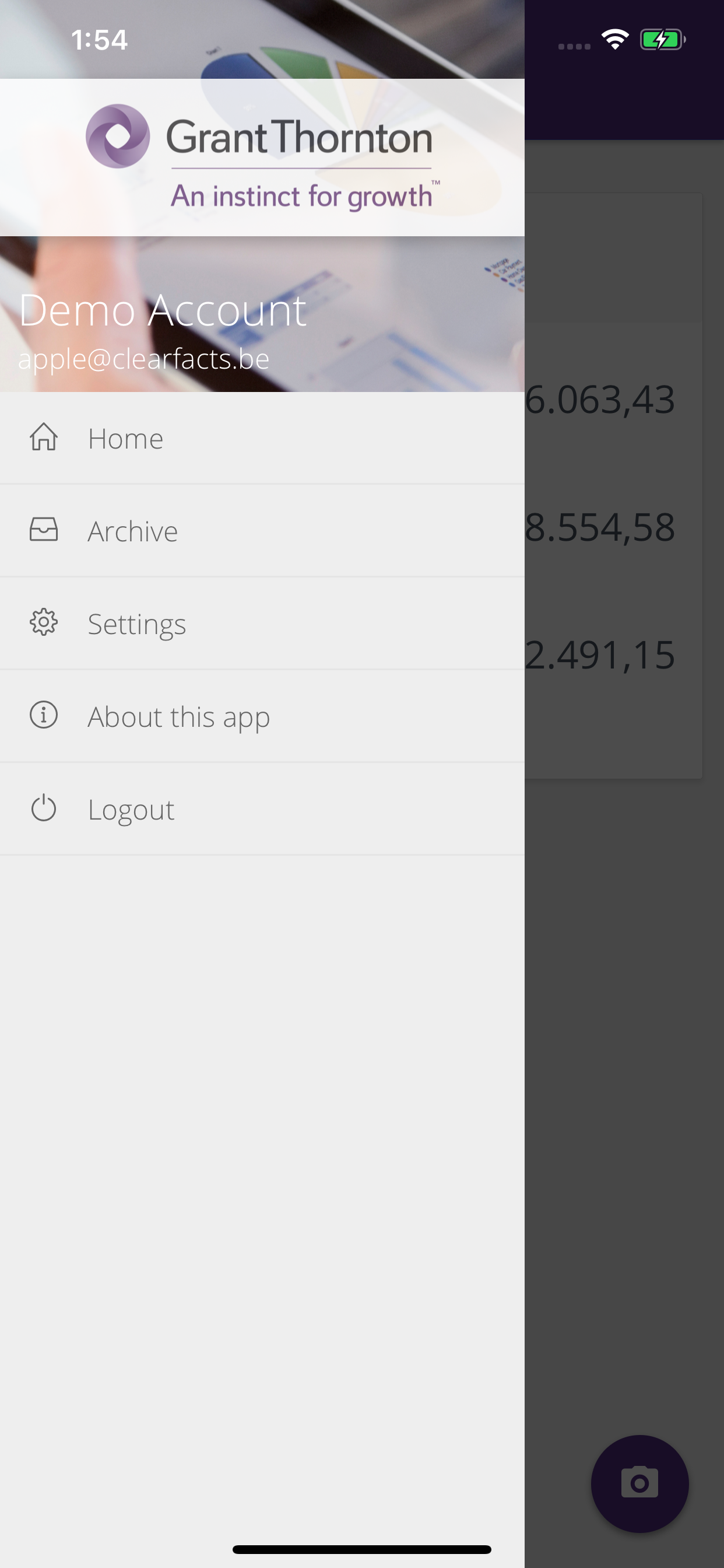The height and width of the screenshot is (1568, 724).
Task: Select About this app entry
Action: [179, 717]
